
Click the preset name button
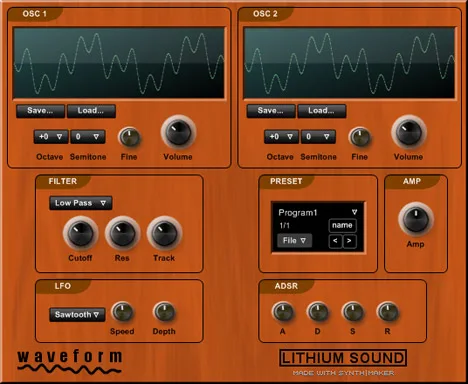pos(342,226)
